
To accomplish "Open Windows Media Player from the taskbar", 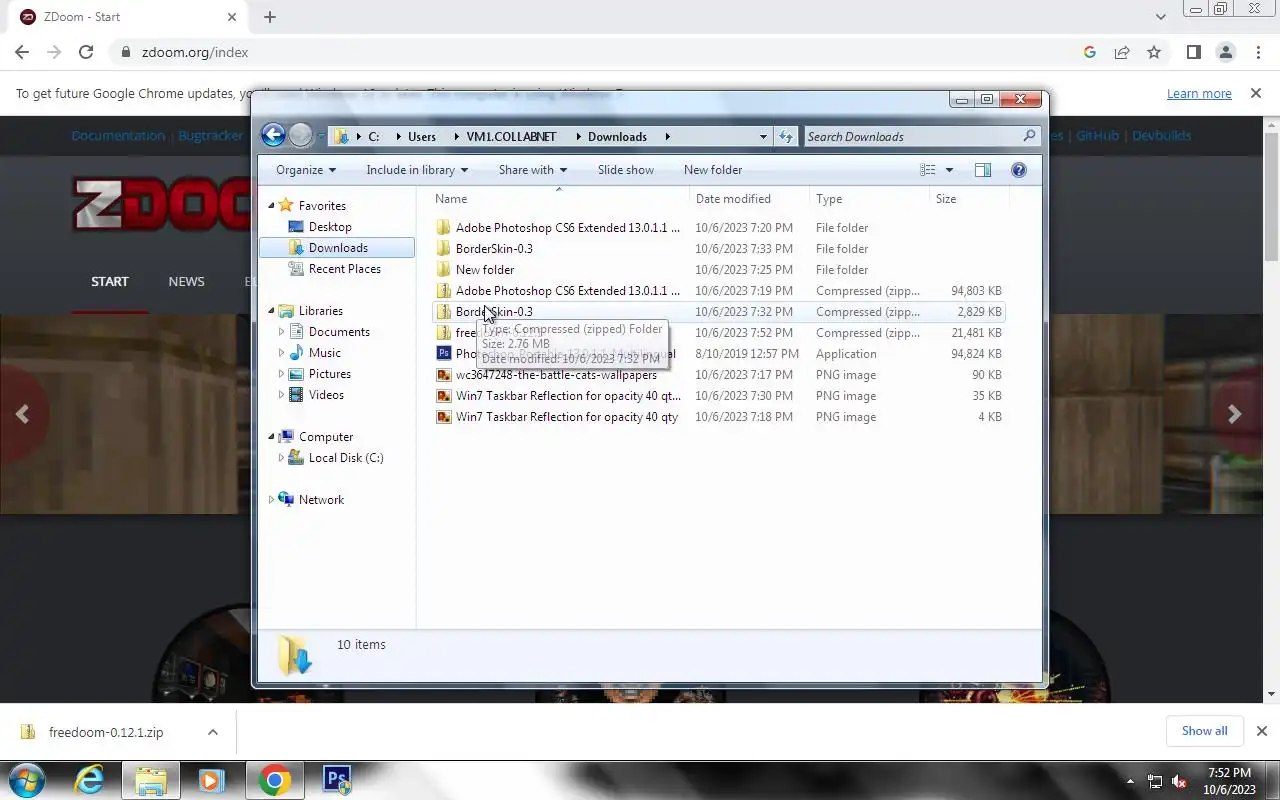I will coord(211,780).
